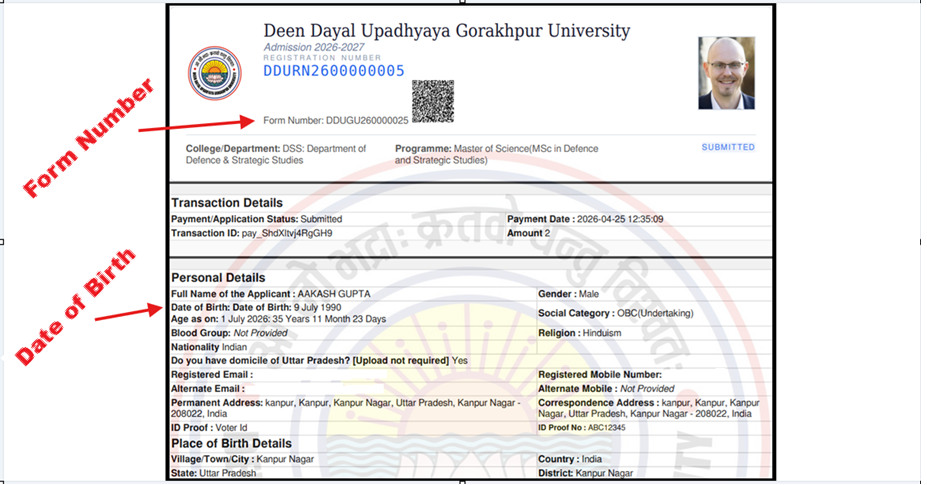Screen dimensions: 927x485
Task: Click Blood Group: Not Provided
Action: pos(229,333)
